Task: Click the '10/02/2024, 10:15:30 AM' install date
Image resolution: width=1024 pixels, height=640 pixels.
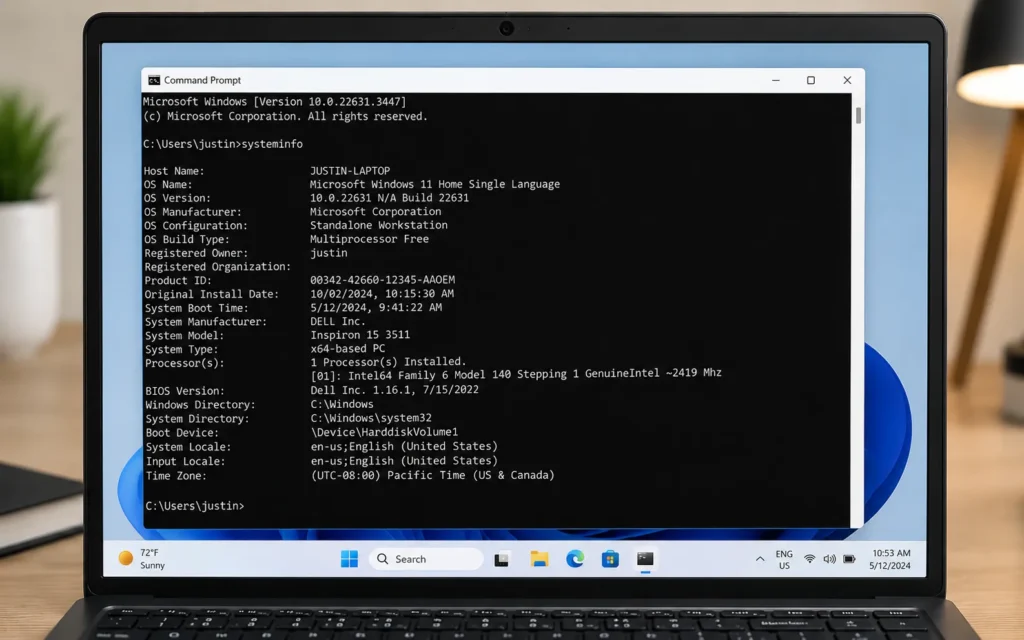Action: tap(382, 294)
